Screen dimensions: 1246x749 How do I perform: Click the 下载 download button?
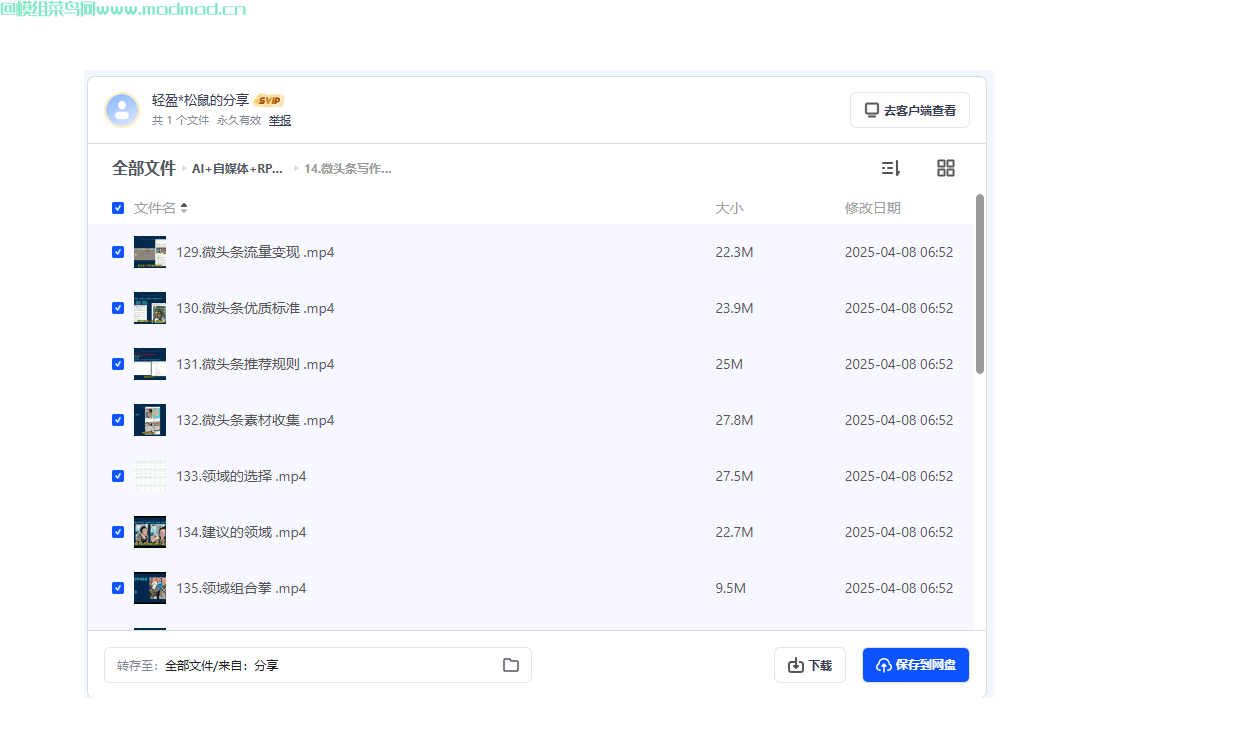click(x=809, y=665)
